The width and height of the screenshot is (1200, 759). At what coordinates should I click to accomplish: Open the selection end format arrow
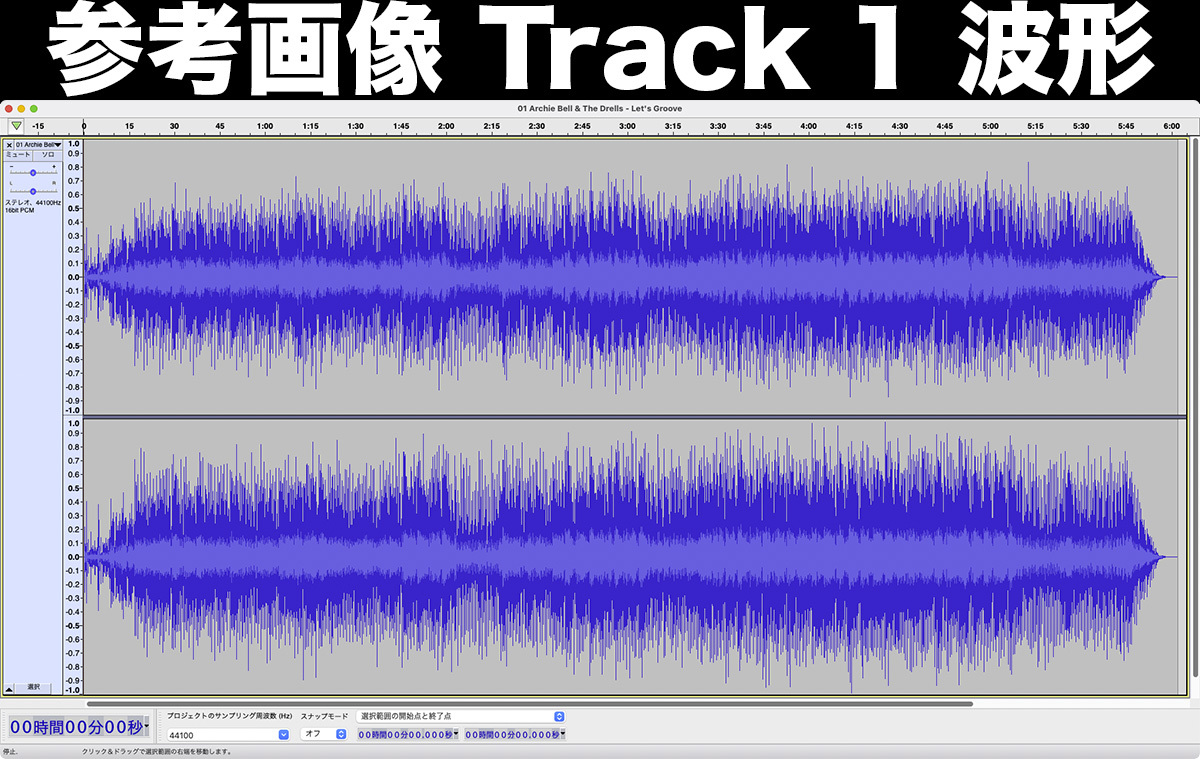click(563, 734)
